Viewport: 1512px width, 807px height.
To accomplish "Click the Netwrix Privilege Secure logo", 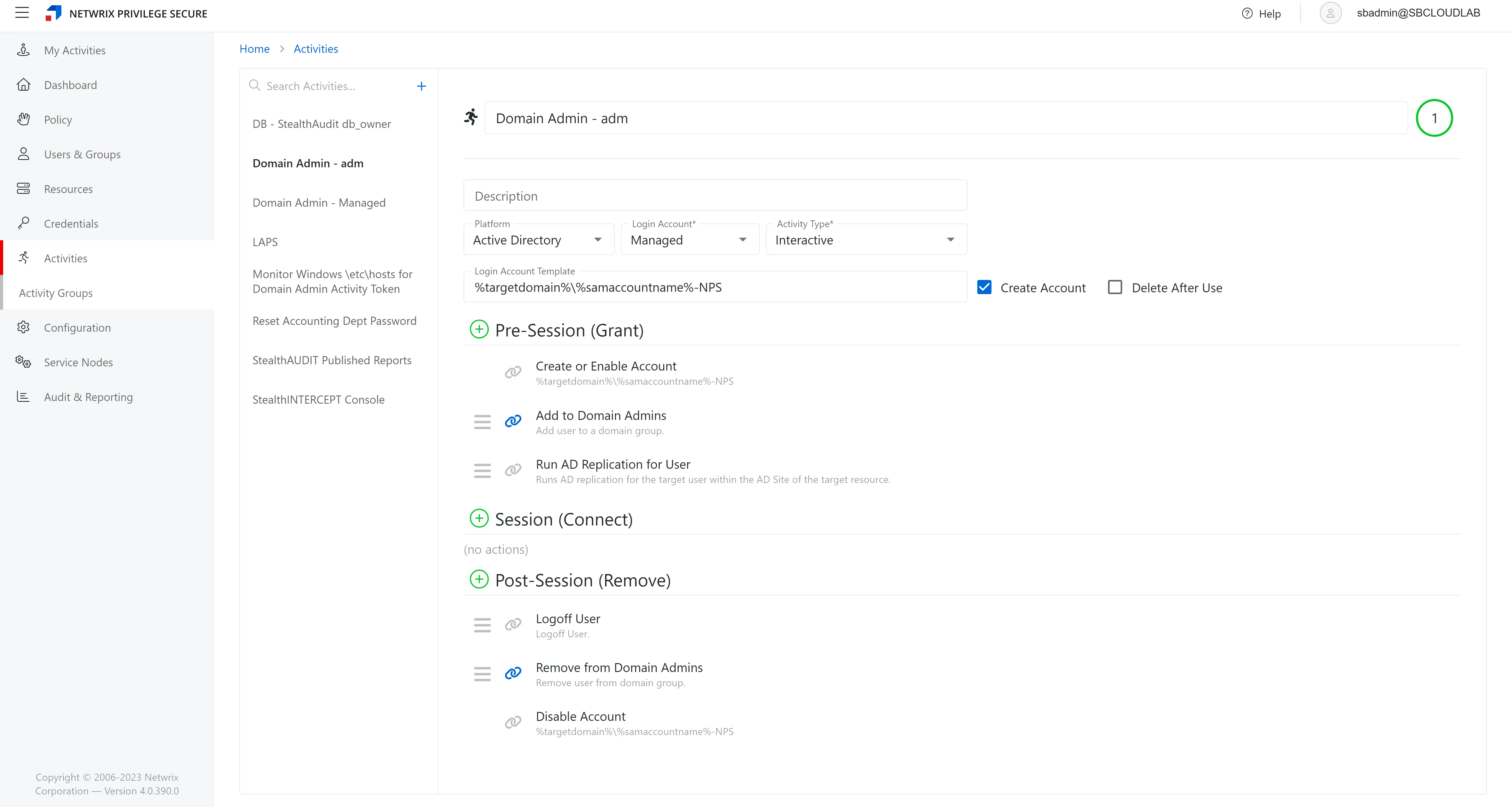I will [x=53, y=13].
